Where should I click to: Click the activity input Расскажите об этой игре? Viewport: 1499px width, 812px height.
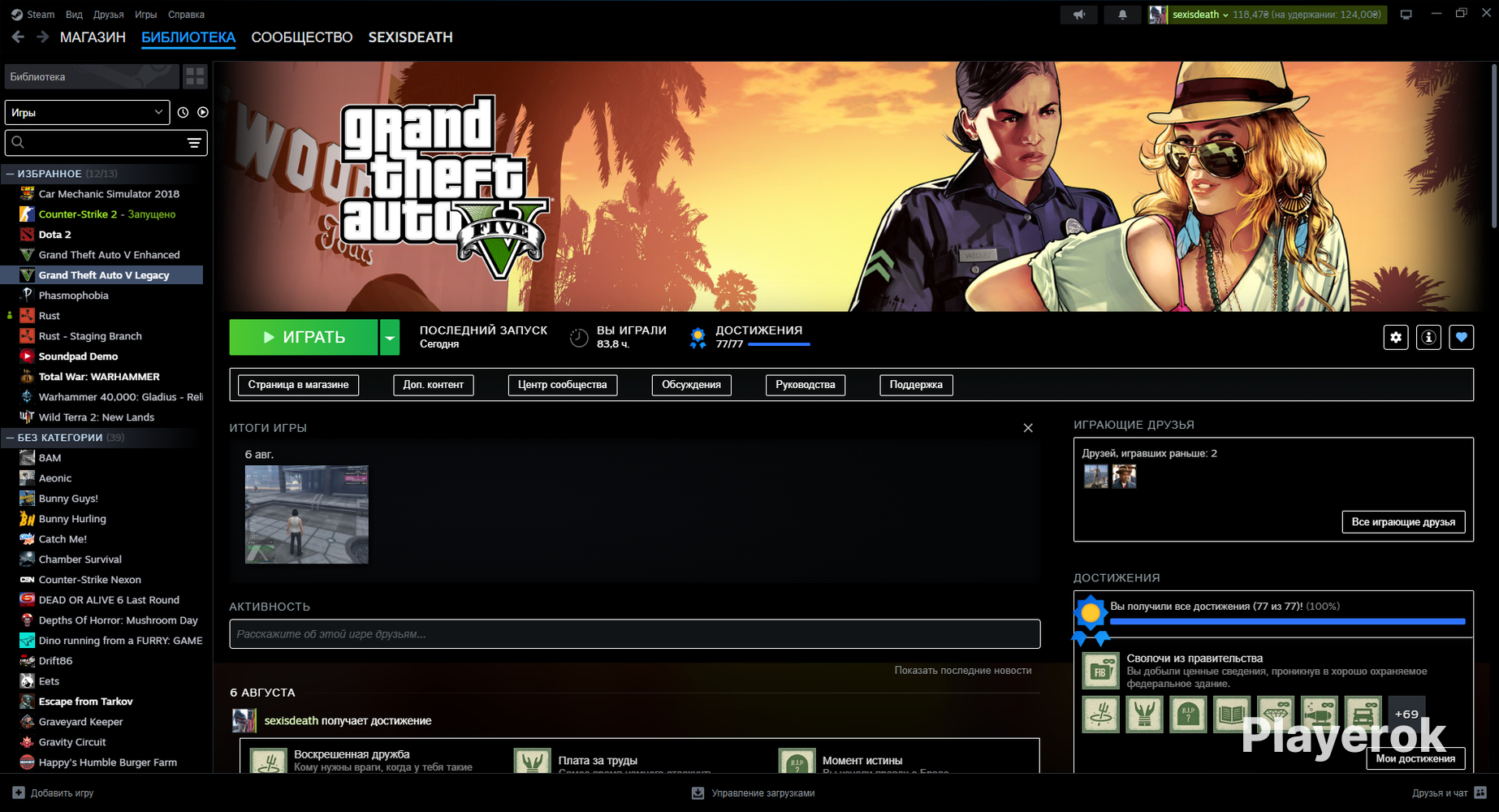(x=635, y=634)
